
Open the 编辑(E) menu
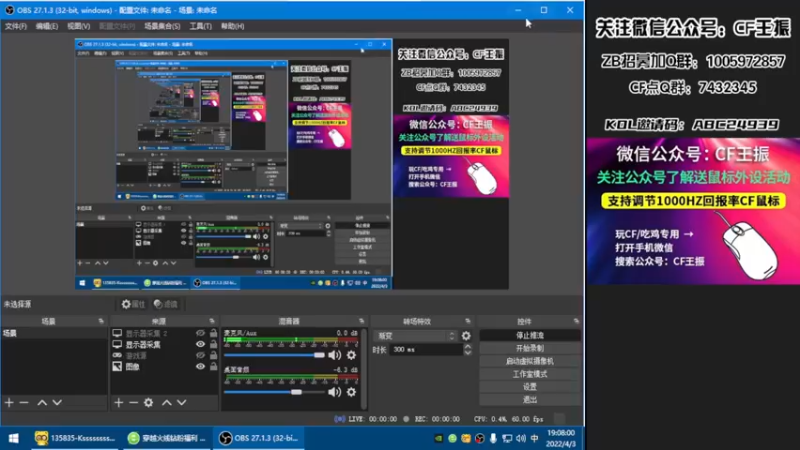click(46, 26)
